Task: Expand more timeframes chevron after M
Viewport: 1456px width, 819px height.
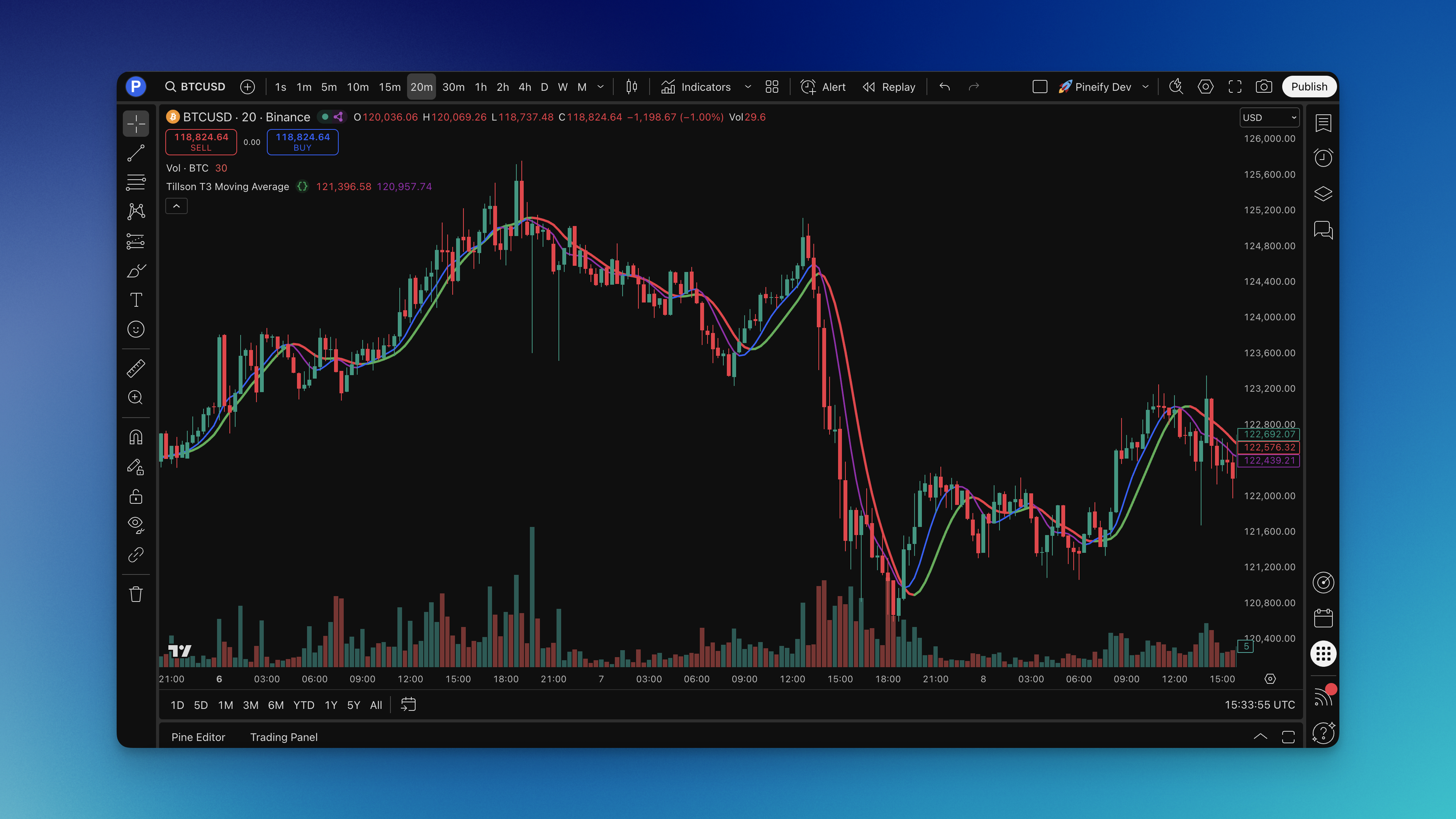Action: click(601, 87)
